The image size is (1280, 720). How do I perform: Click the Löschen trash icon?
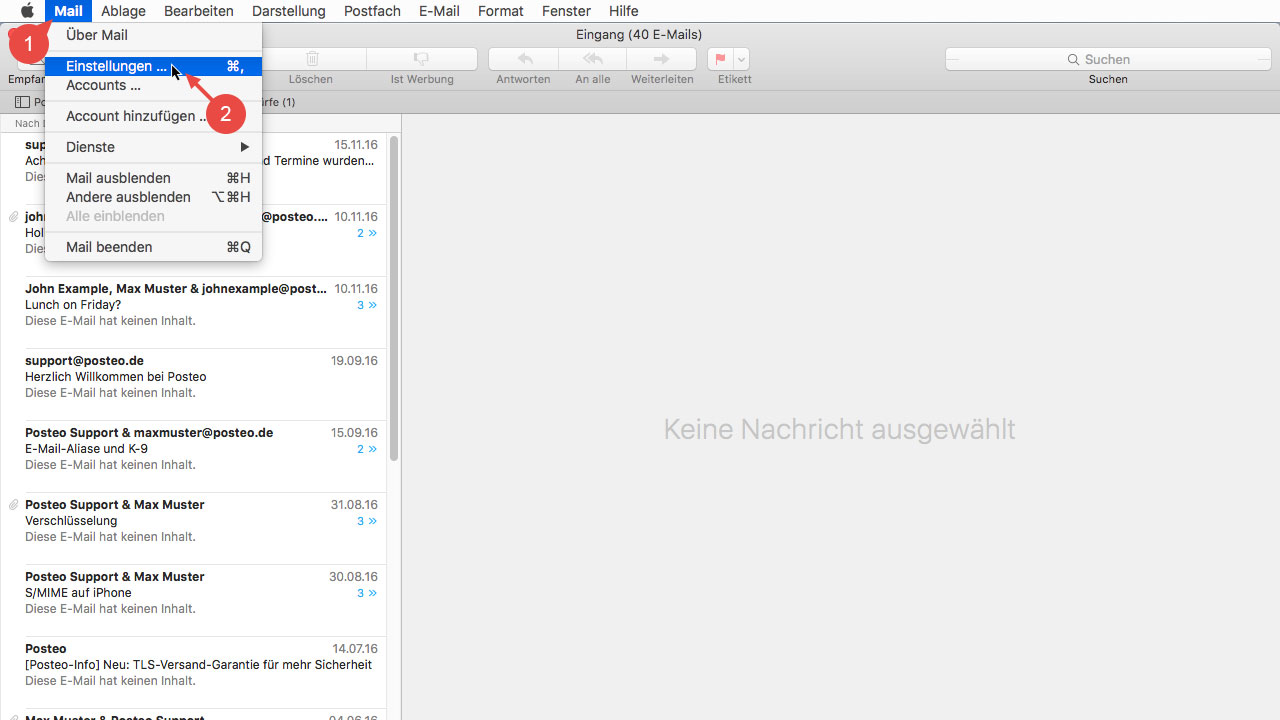pyautogui.click(x=310, y=58)
